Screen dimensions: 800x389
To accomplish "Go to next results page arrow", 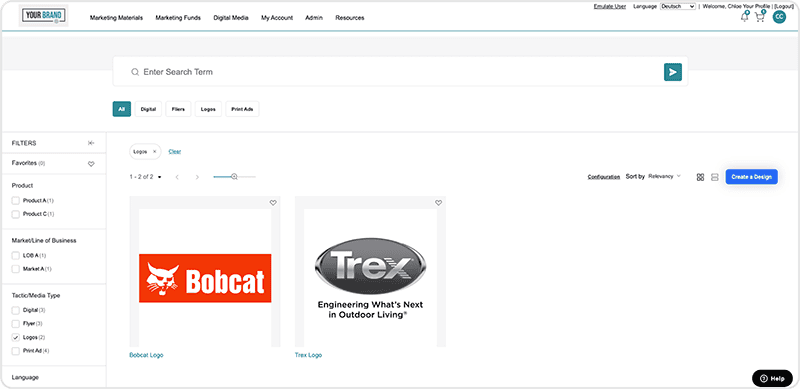I will coord(197,177).
